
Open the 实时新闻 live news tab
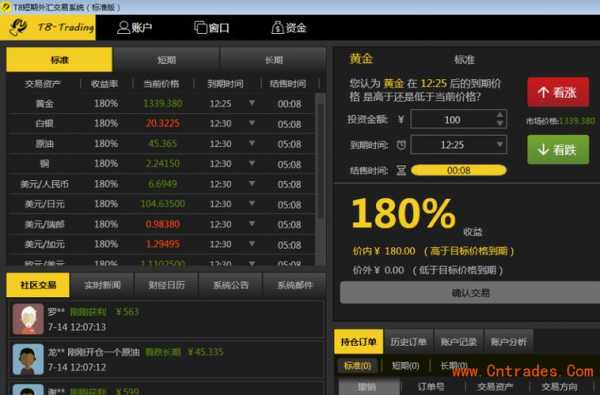(x=103, y=285)
